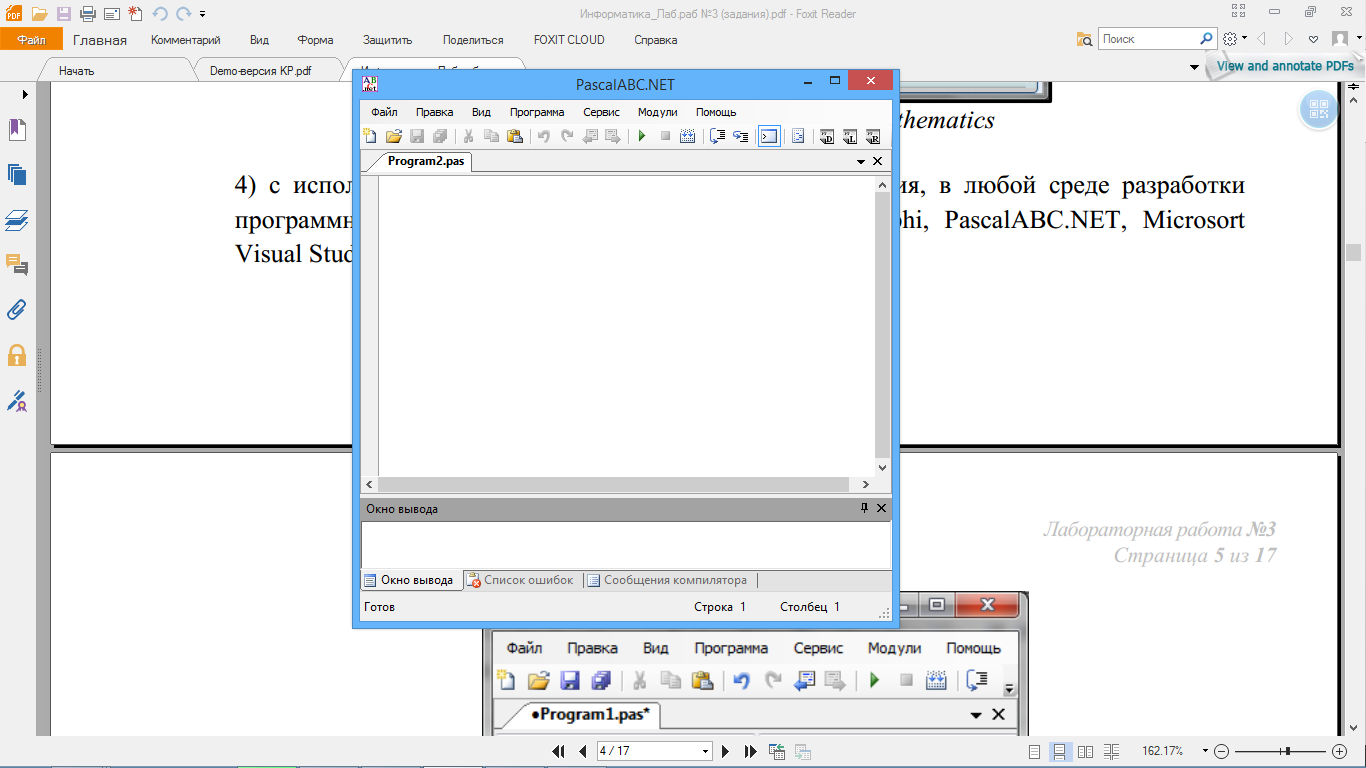Open Файл orange button in Foxit Reader

(x=31, y=40)
